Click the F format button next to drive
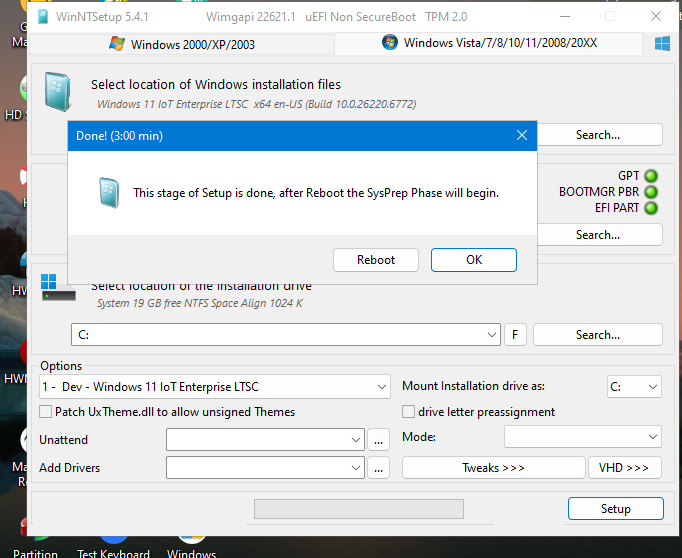682x558 pixels. coord(515,335)
